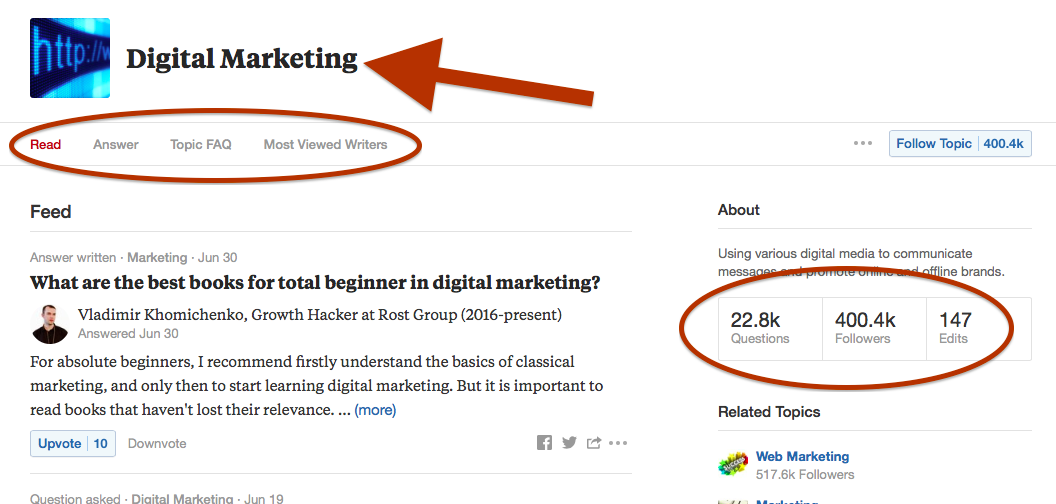The height and width of the screenshot is (504, 1056).
Task: Switch to the Answer tab
Action: (x=116, y=144)
